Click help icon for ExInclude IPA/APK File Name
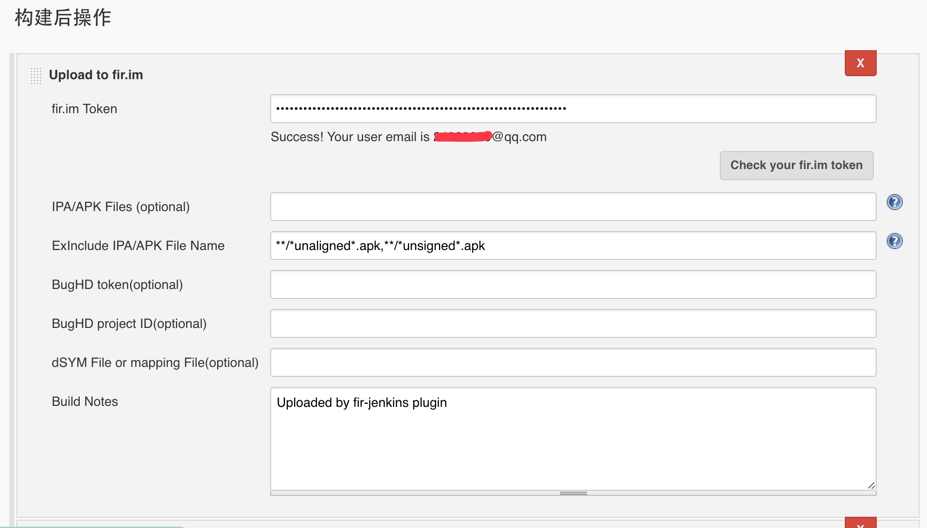This screenshot has height=528, width=927. point(894,241)
